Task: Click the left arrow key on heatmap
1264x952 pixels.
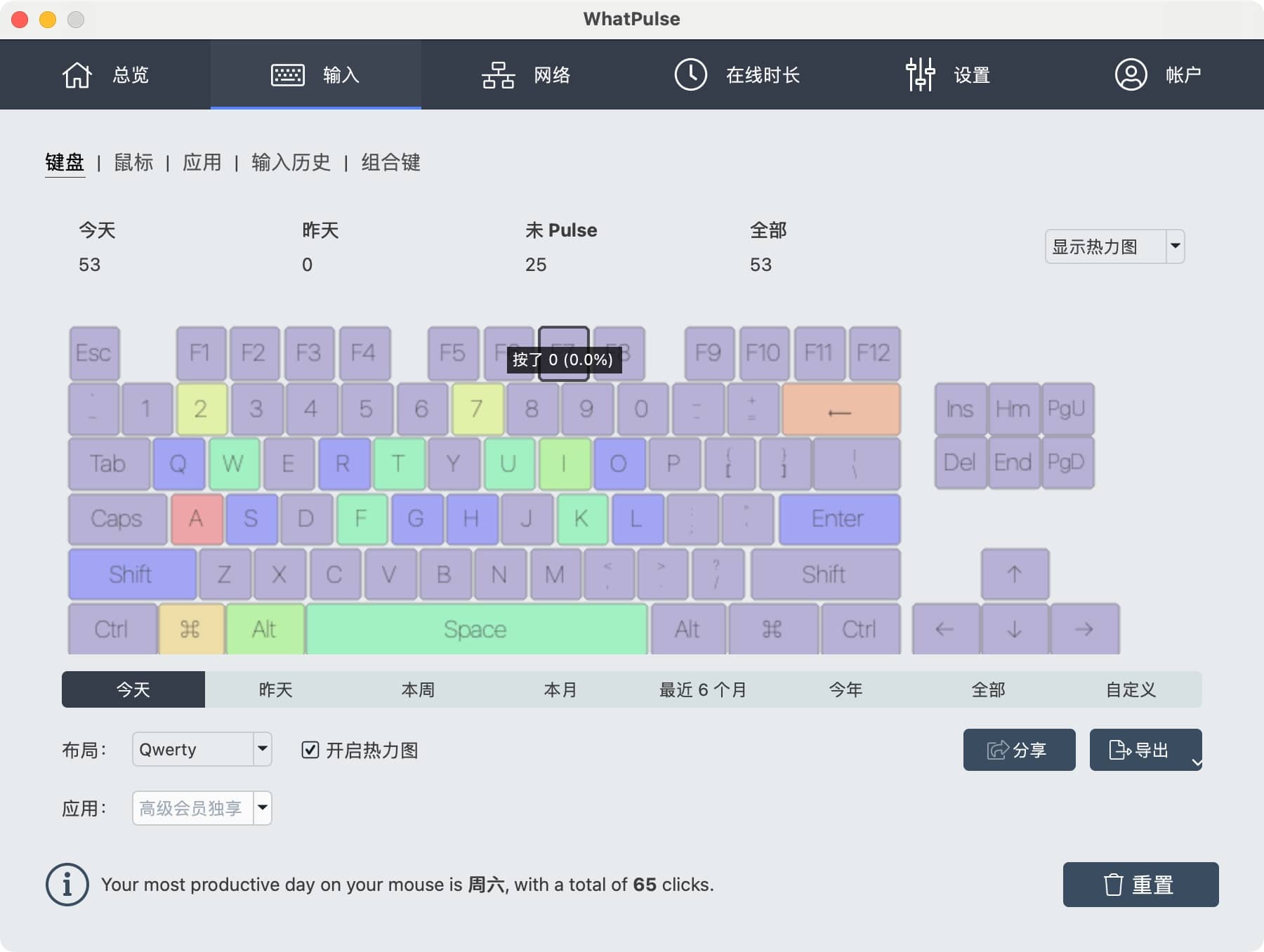Action: click(945, 629)
